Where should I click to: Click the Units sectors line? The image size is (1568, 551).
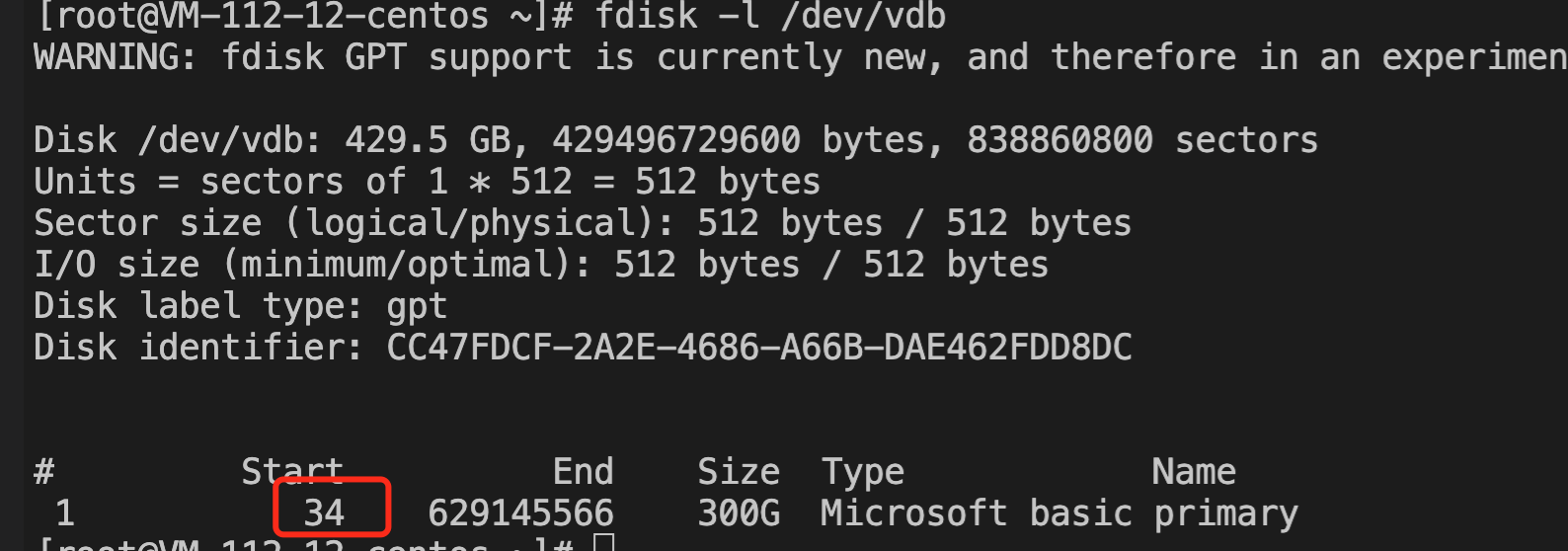427,182
